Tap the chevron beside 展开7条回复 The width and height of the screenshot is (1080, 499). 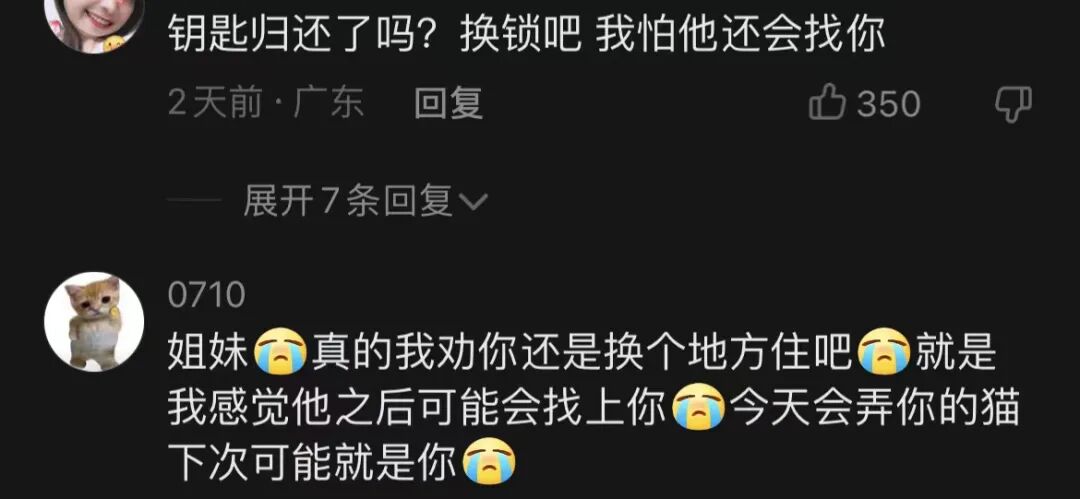point(472,202)
